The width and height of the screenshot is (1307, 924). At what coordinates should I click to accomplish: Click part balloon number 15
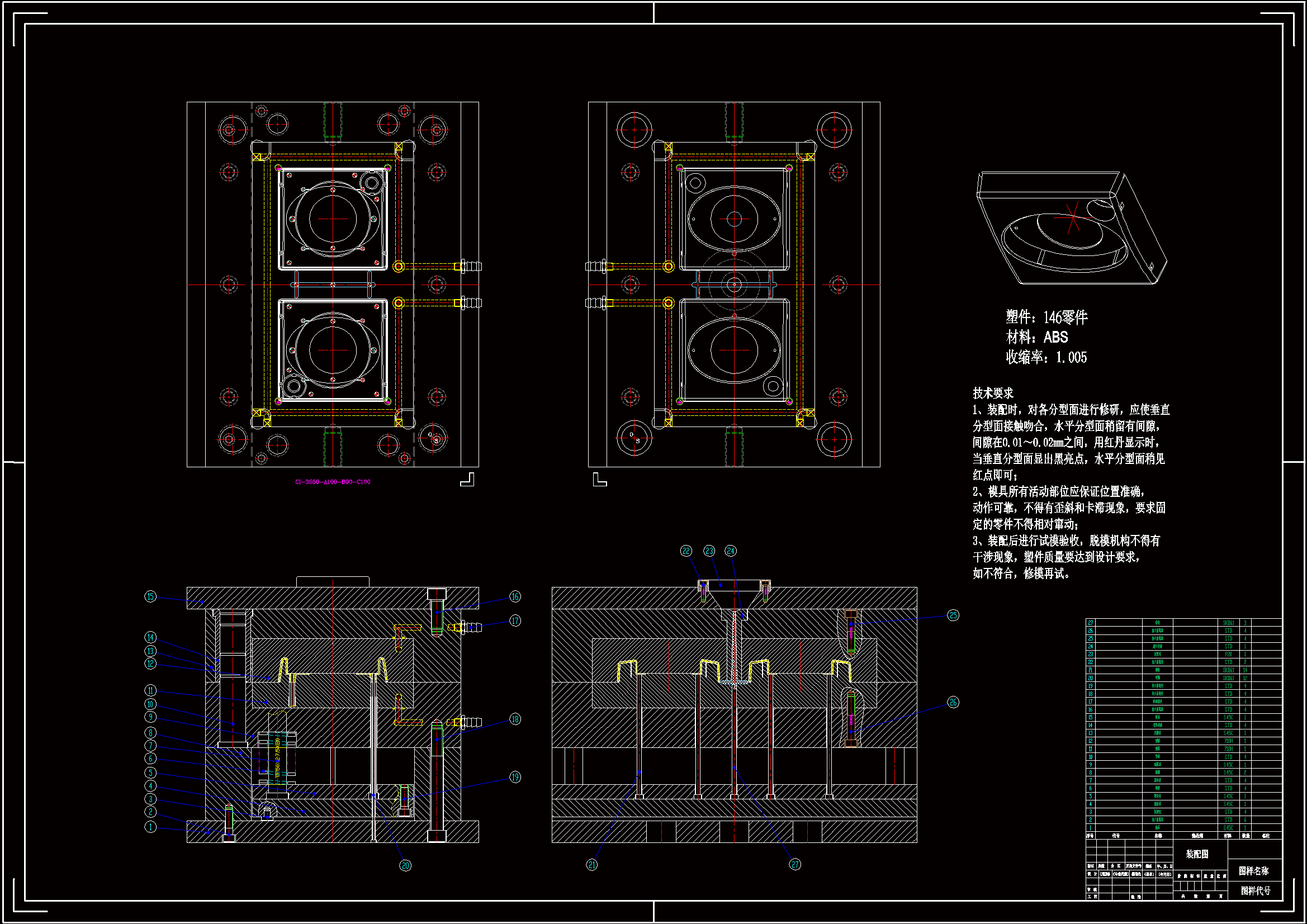pos(150,596)
